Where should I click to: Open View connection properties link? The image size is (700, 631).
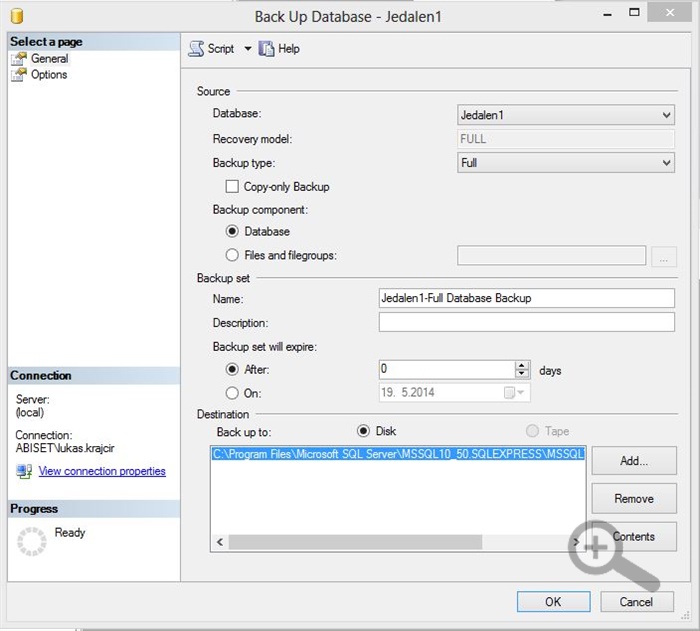102,471
